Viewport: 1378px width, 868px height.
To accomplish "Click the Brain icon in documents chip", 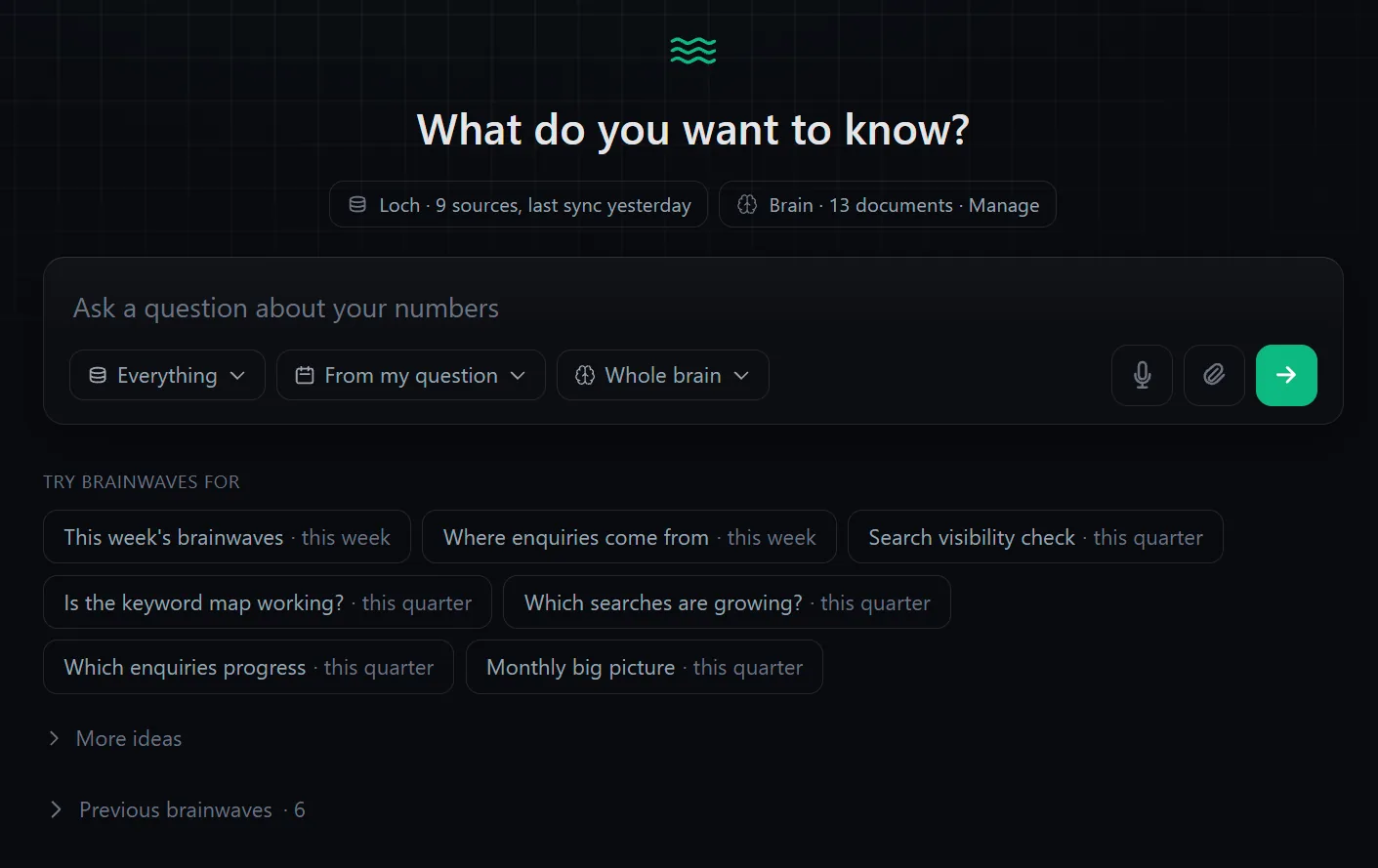I will pos(747,205).
